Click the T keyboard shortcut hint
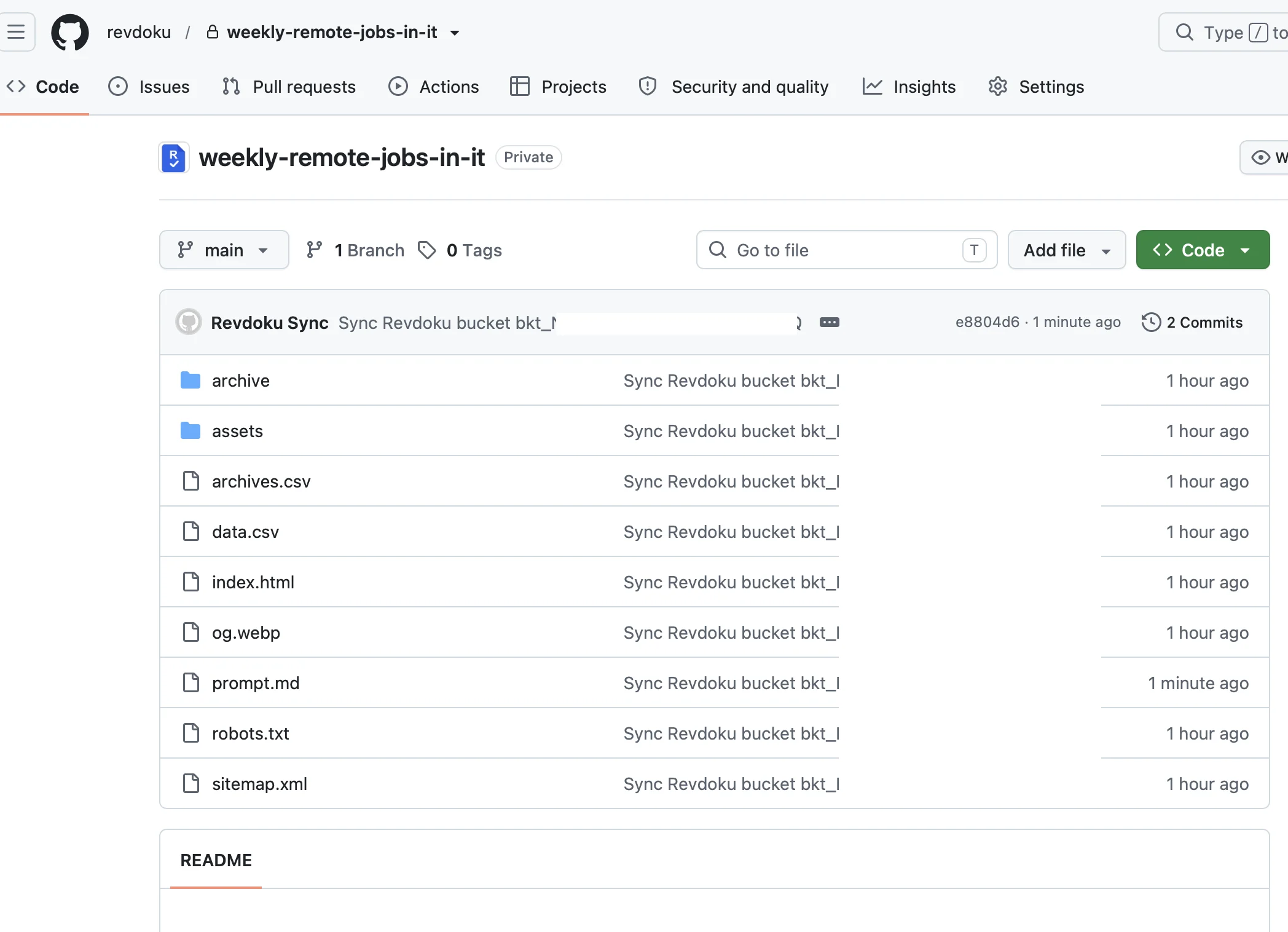 (974, 250)
